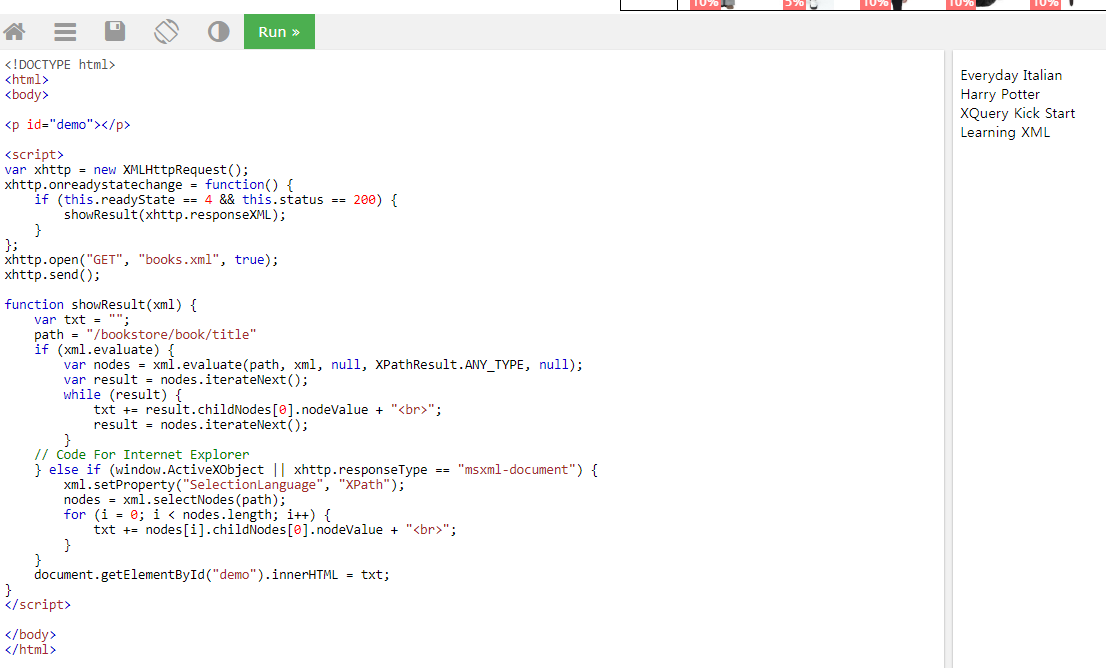
Task: Run the code with the green Run button
Action: pos(279,32)
